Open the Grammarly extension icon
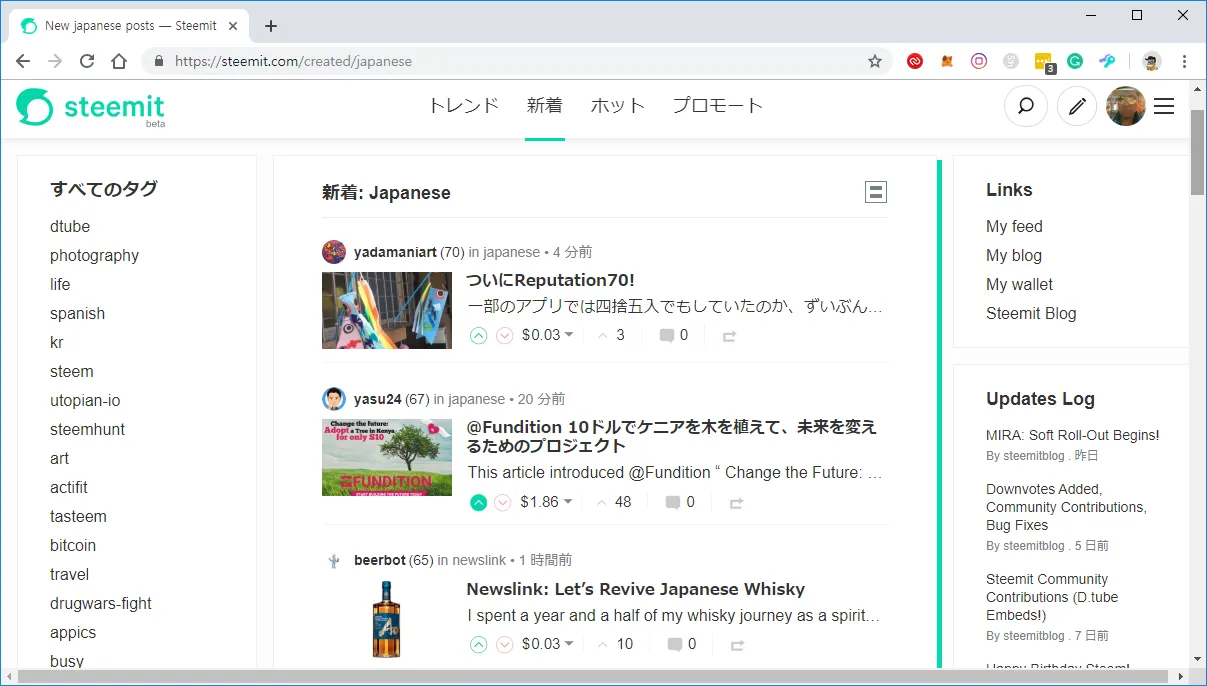 (x=1075, y=61)
